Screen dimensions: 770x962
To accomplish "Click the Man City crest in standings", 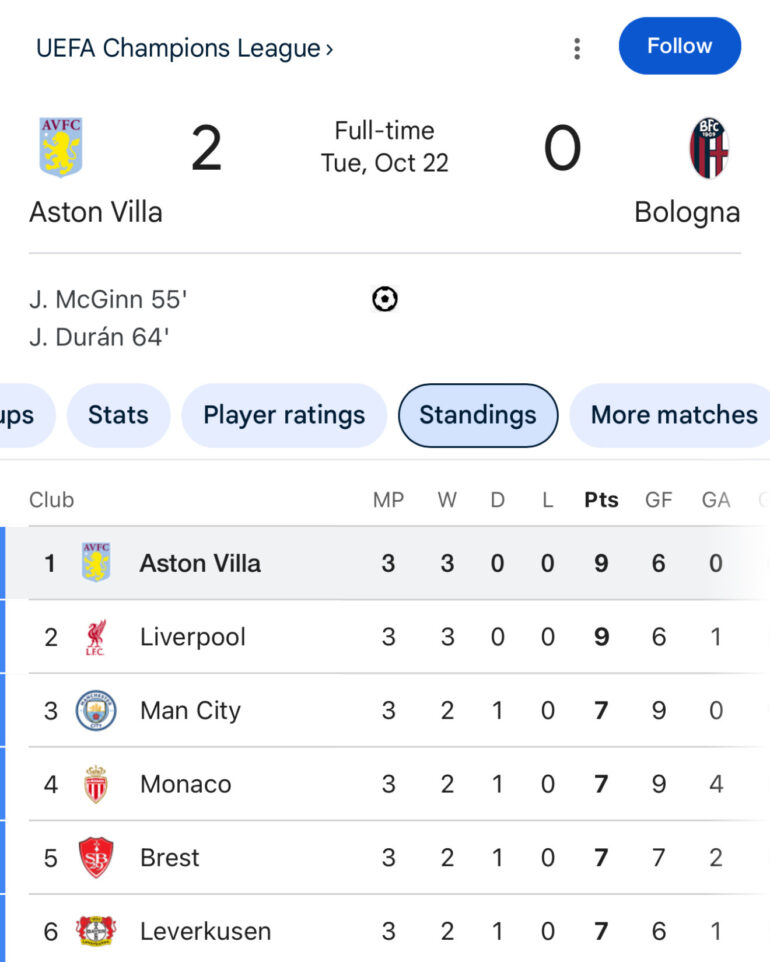I will (96, 711).
